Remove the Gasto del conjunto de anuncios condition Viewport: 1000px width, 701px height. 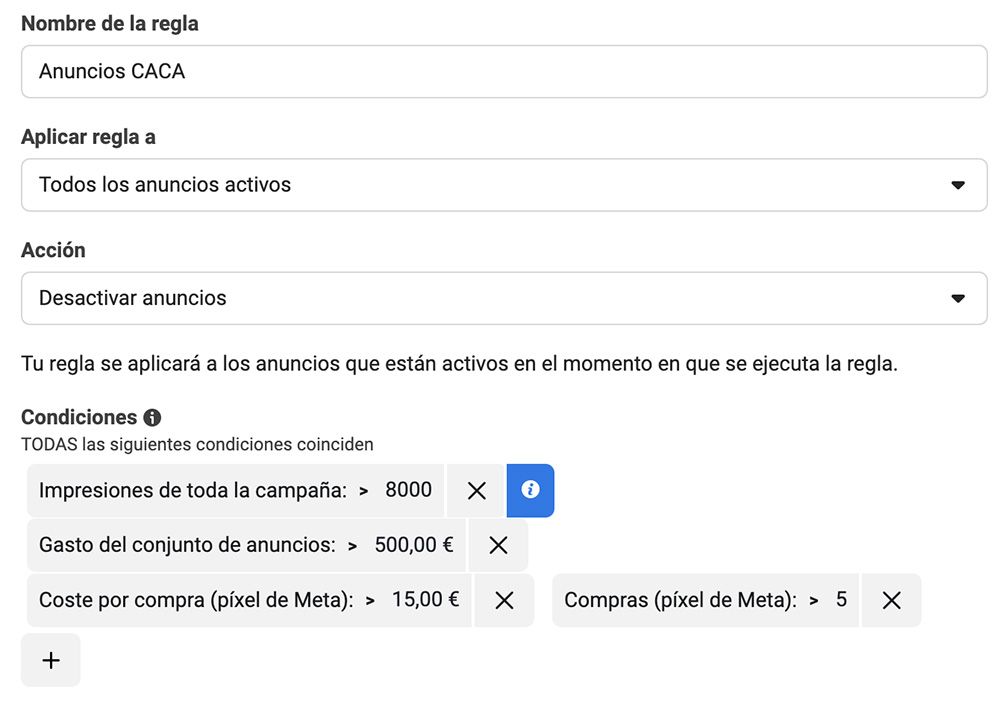click(x=499, y=545)
